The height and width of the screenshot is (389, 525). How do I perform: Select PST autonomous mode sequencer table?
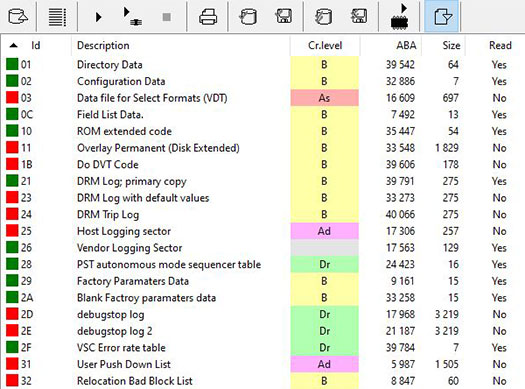click(169, 264)
